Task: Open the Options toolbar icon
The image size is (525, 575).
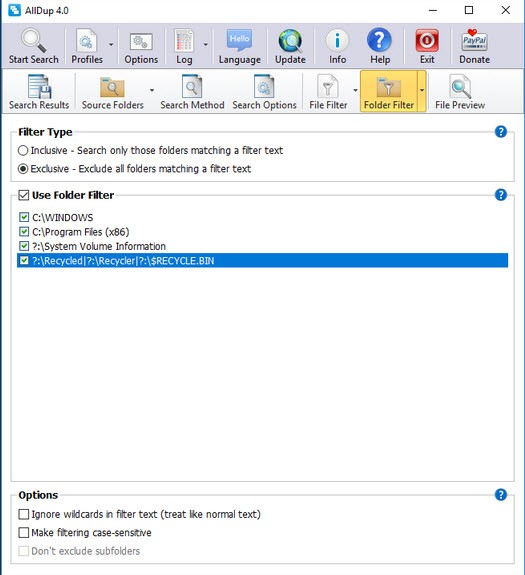Action: 141,41
